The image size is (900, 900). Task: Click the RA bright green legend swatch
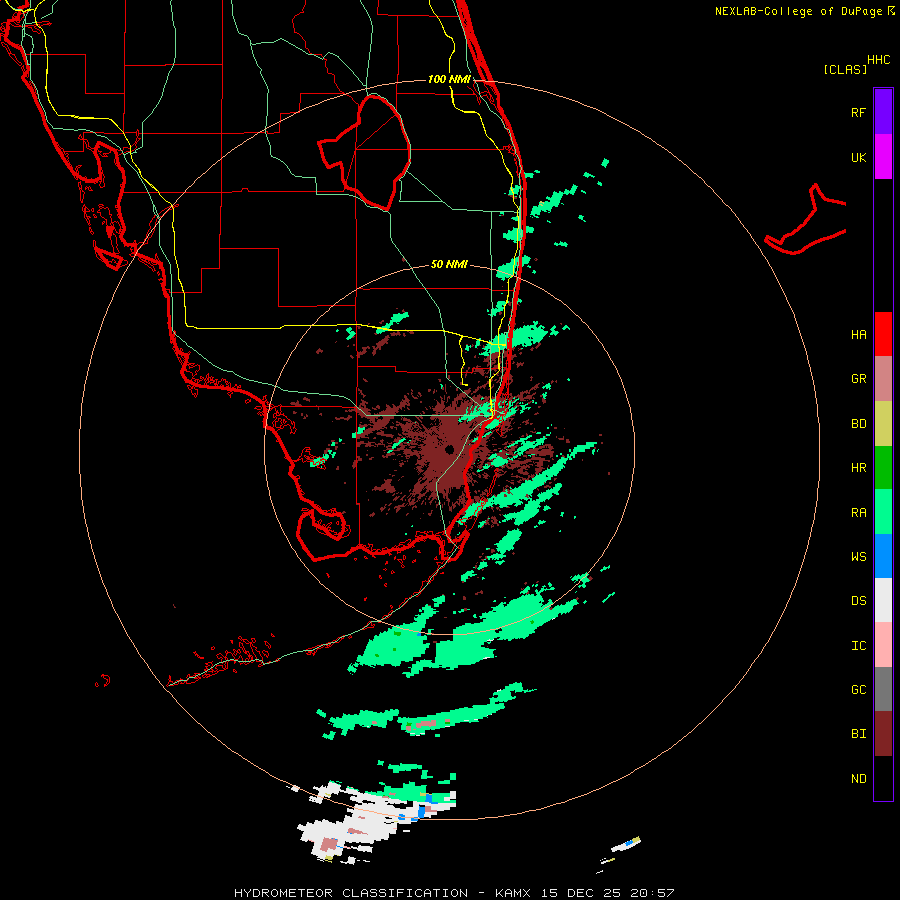[x=883, y=512]
